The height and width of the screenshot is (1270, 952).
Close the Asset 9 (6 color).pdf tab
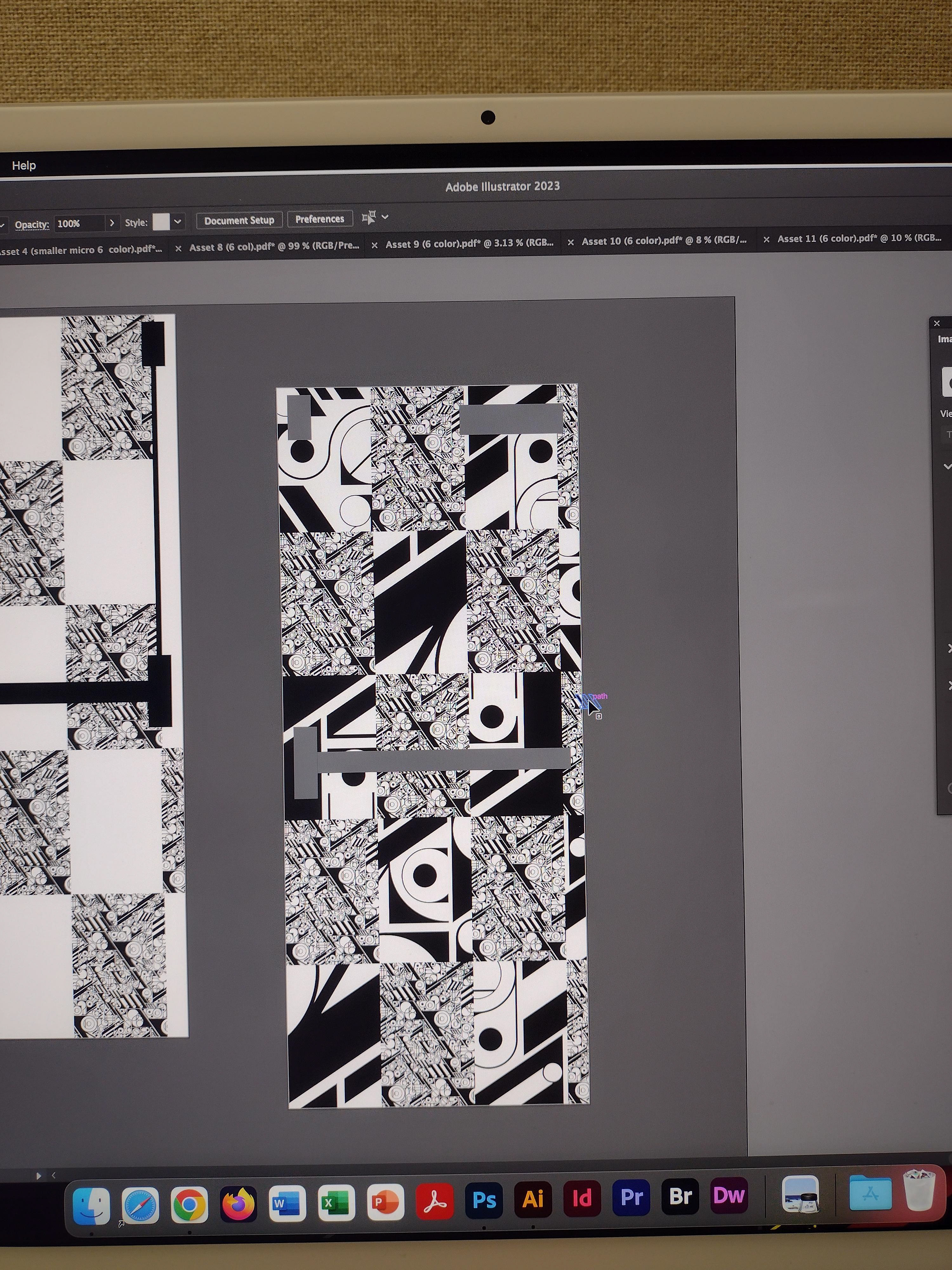[374, 245]
